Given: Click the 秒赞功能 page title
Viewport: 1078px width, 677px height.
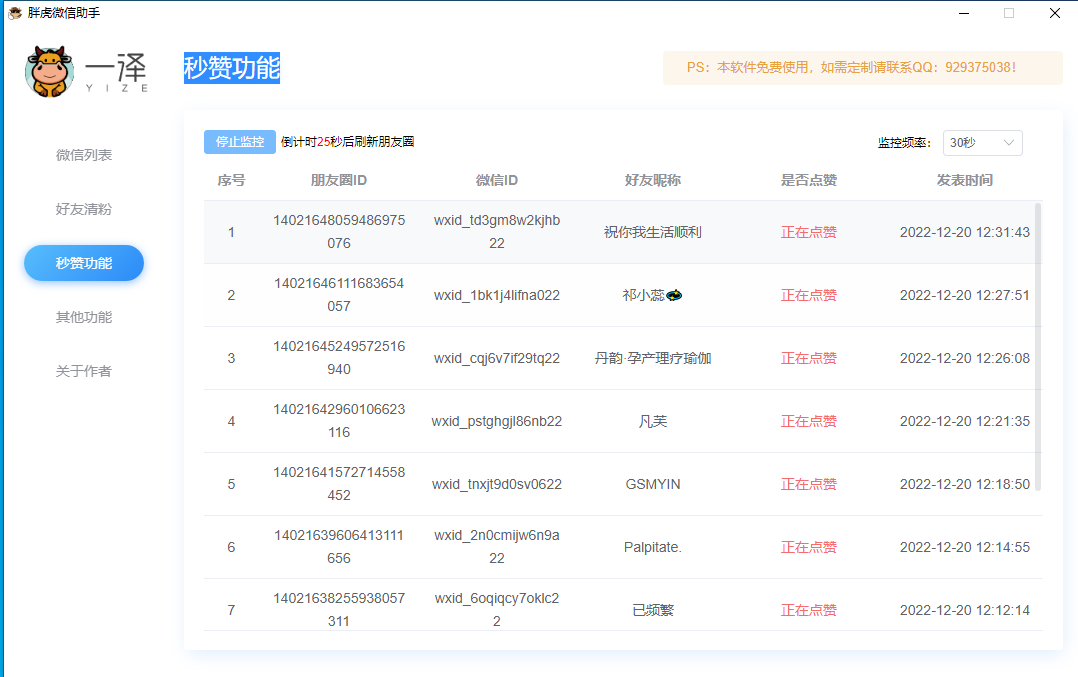Looking at the screenshot, I should [x=229, y=67].
